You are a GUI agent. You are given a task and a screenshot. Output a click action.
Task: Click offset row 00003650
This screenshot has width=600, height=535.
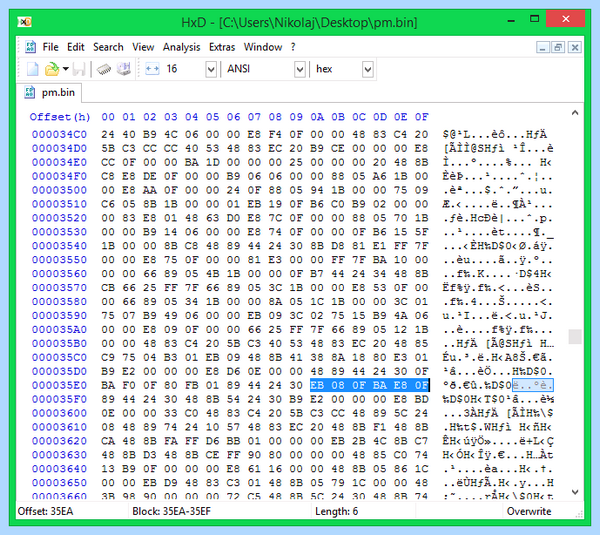(59, 483)
